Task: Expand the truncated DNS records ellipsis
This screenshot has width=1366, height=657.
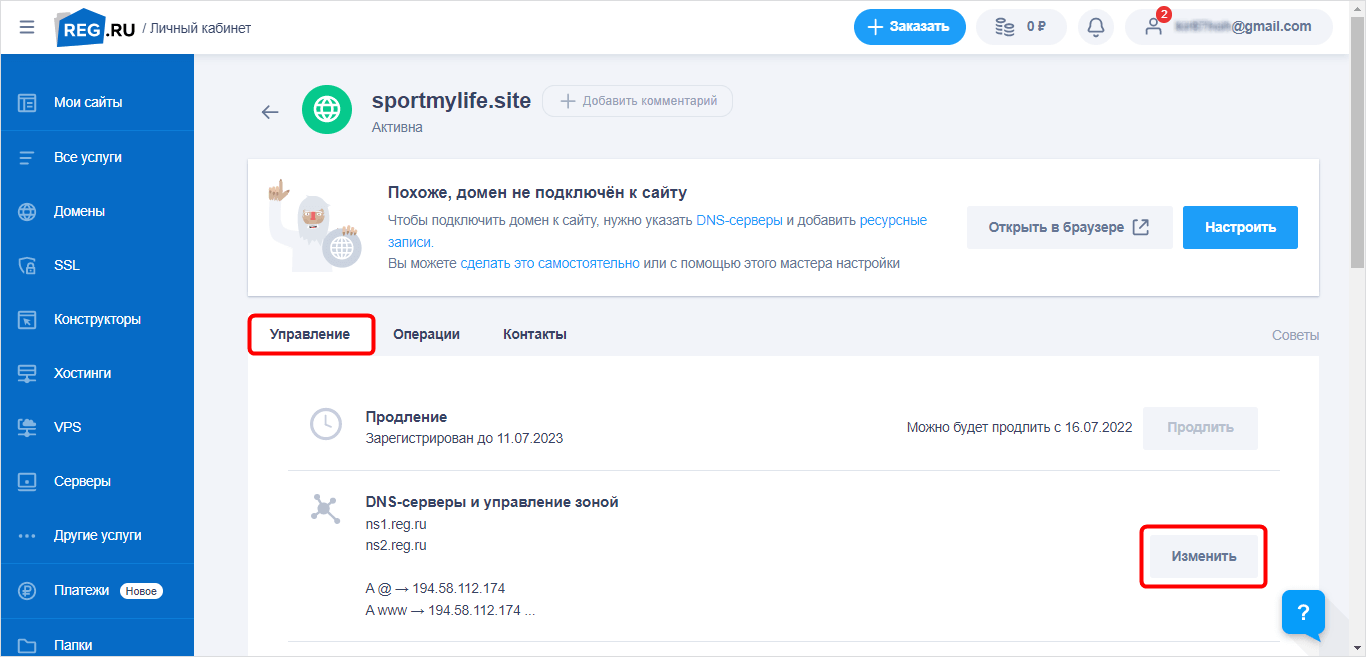Action: pyautogui.click(x=530, y=610)
